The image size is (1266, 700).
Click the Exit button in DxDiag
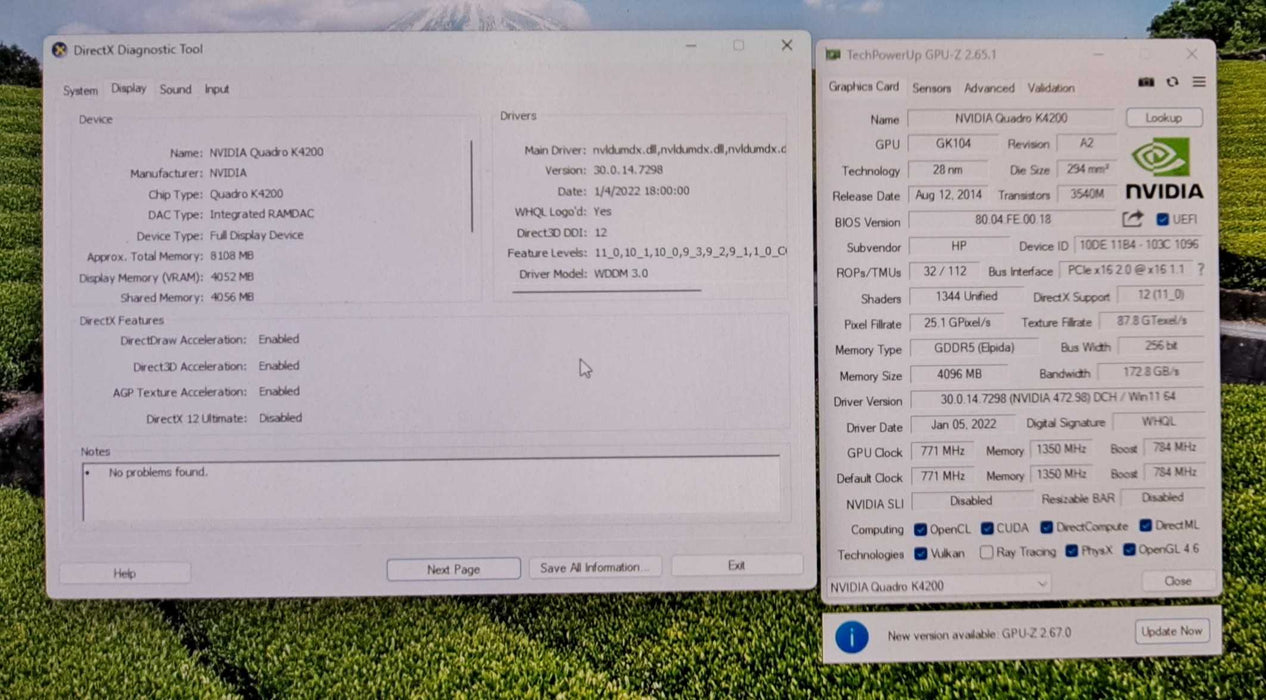(x=736, y=565)
